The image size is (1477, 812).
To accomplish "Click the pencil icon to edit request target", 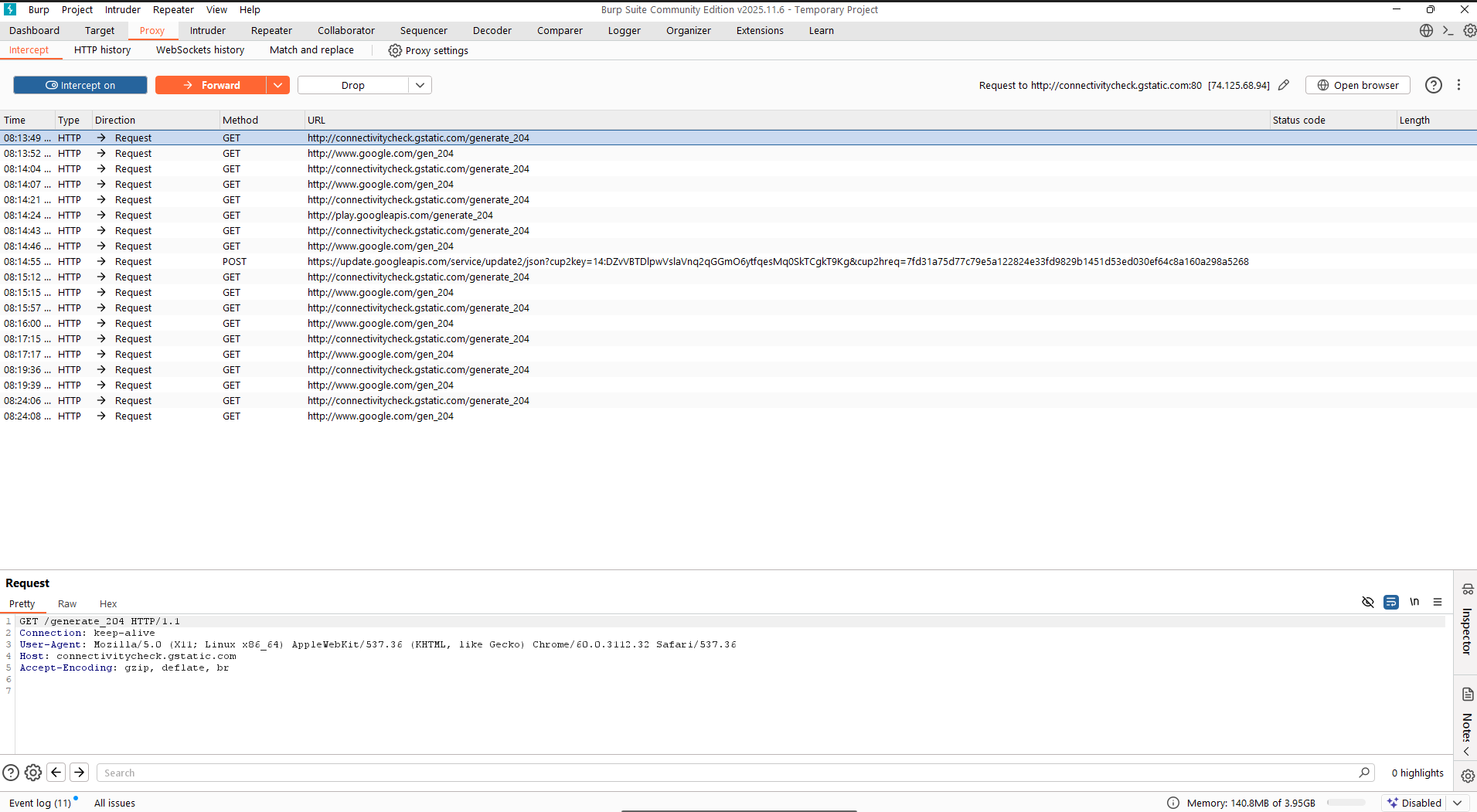I will pos(1284,85).
